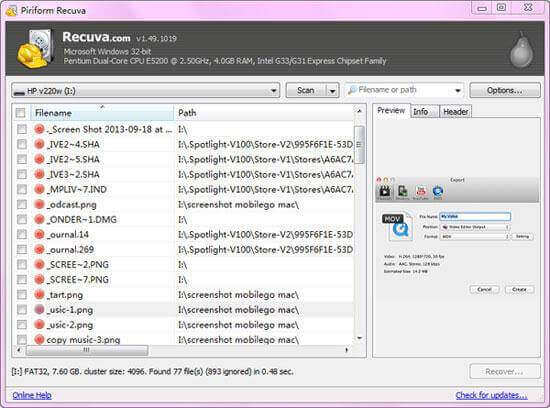550x408 pixels.
Task: Check the box for _SCREE~2.PNG
Action: click(x=22, y=264)
